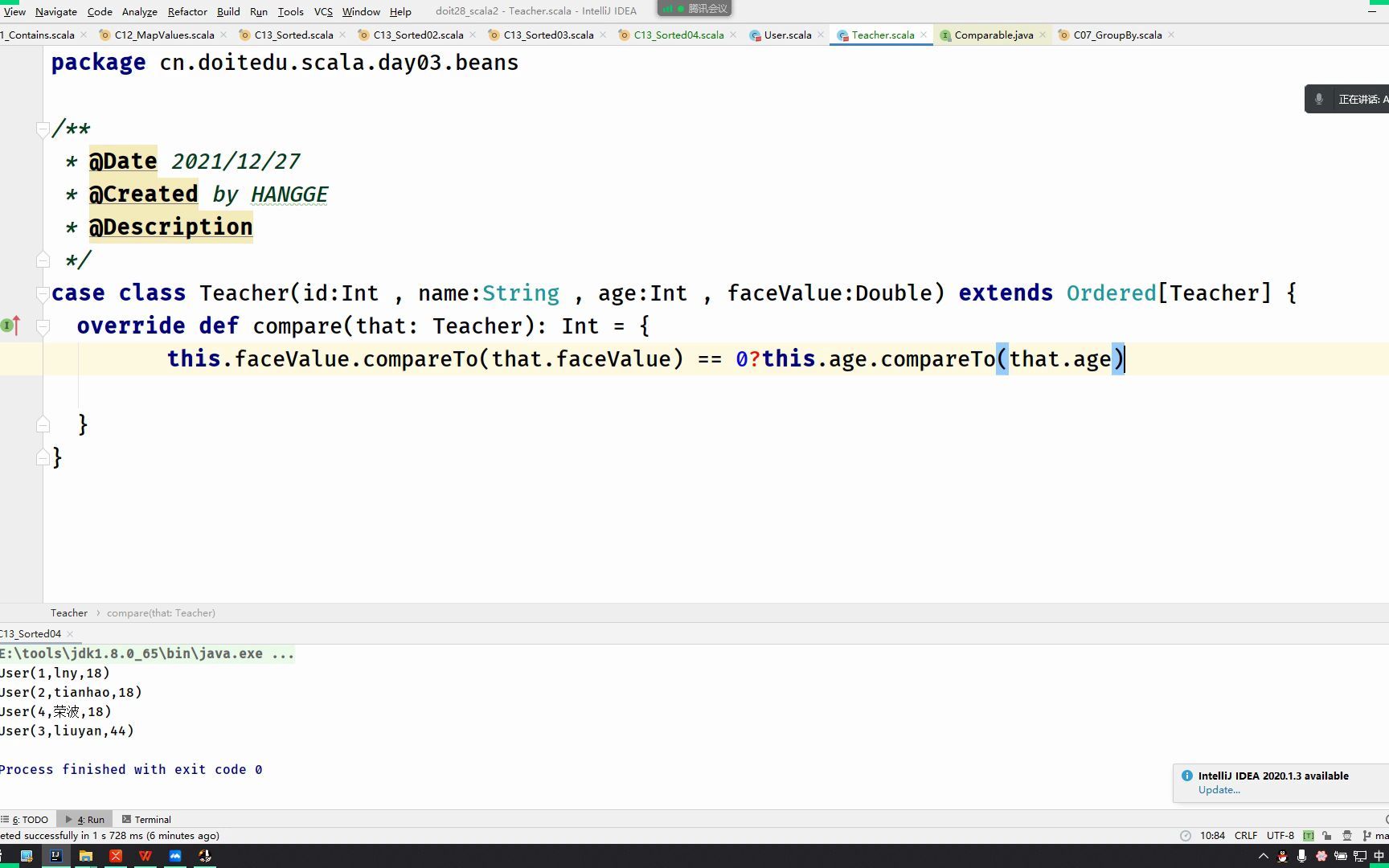This screenshot has width=1389, height=868.
Task: Open the Tools menu
Action: coord(291,11)
